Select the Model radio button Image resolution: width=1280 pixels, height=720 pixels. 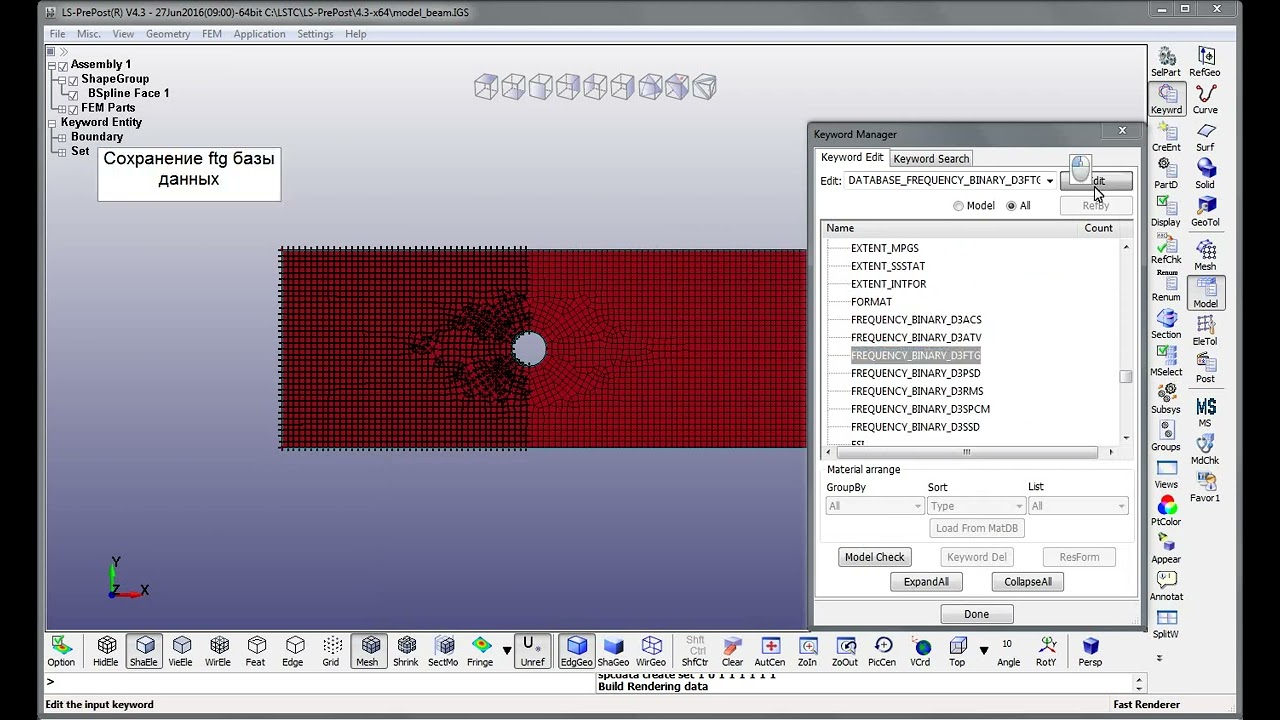coord(958,206)
